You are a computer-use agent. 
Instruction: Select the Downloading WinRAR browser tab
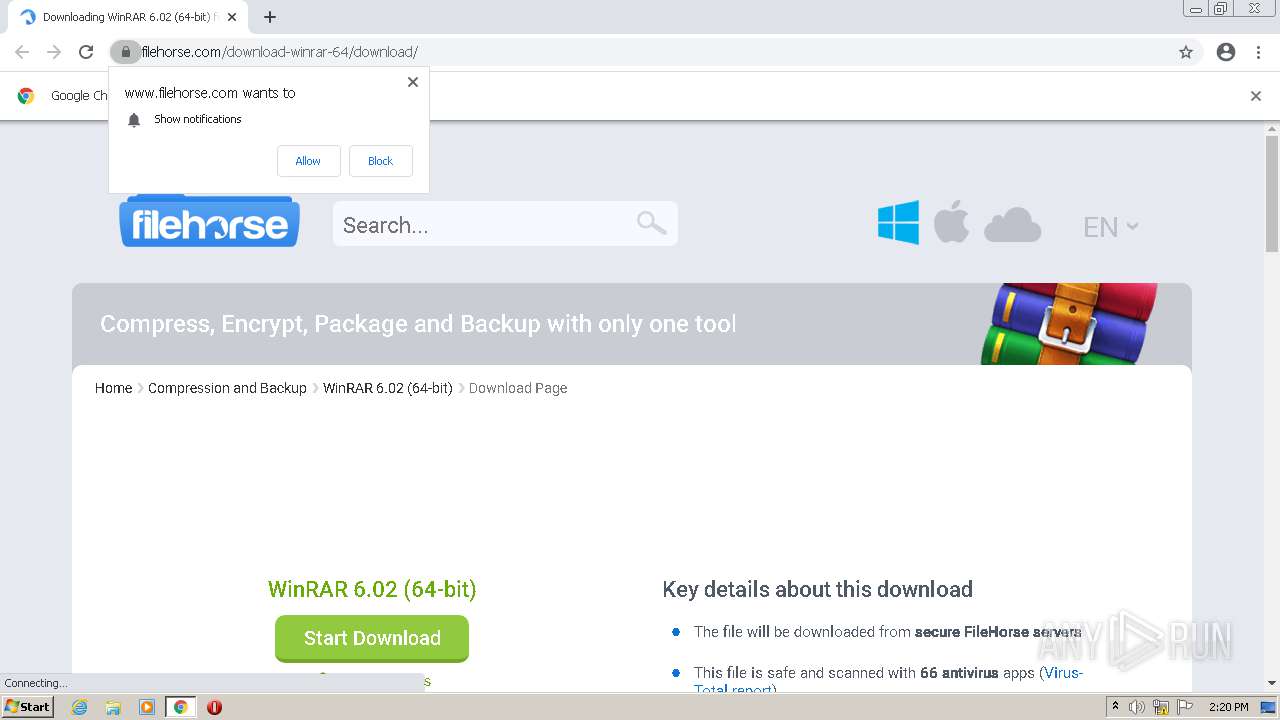(127, 17)
